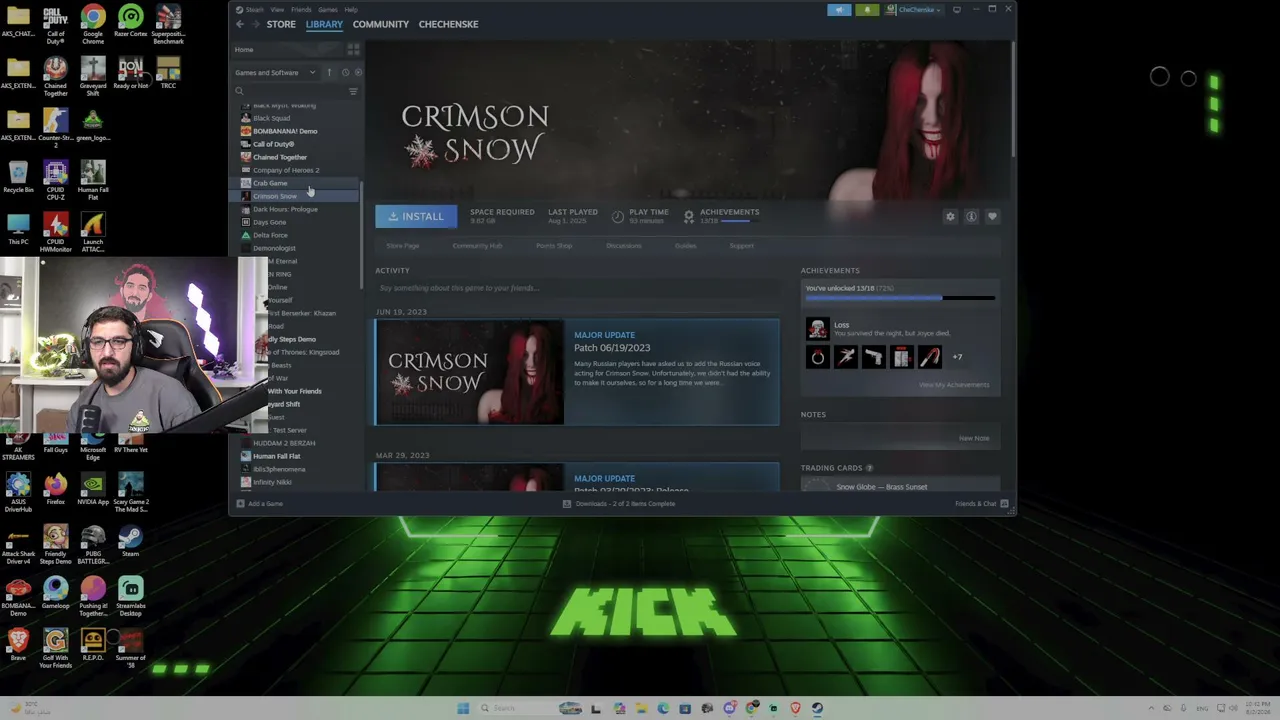This screenshot has height=720, width=1280.
Task: Open the Store Page link
Action: pyautogui.click(x=403, y=246)
